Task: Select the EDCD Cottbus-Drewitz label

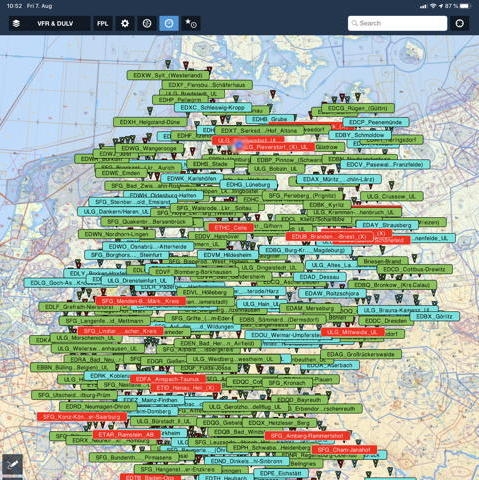Action: pyautogui.click(x=414, y=269)
